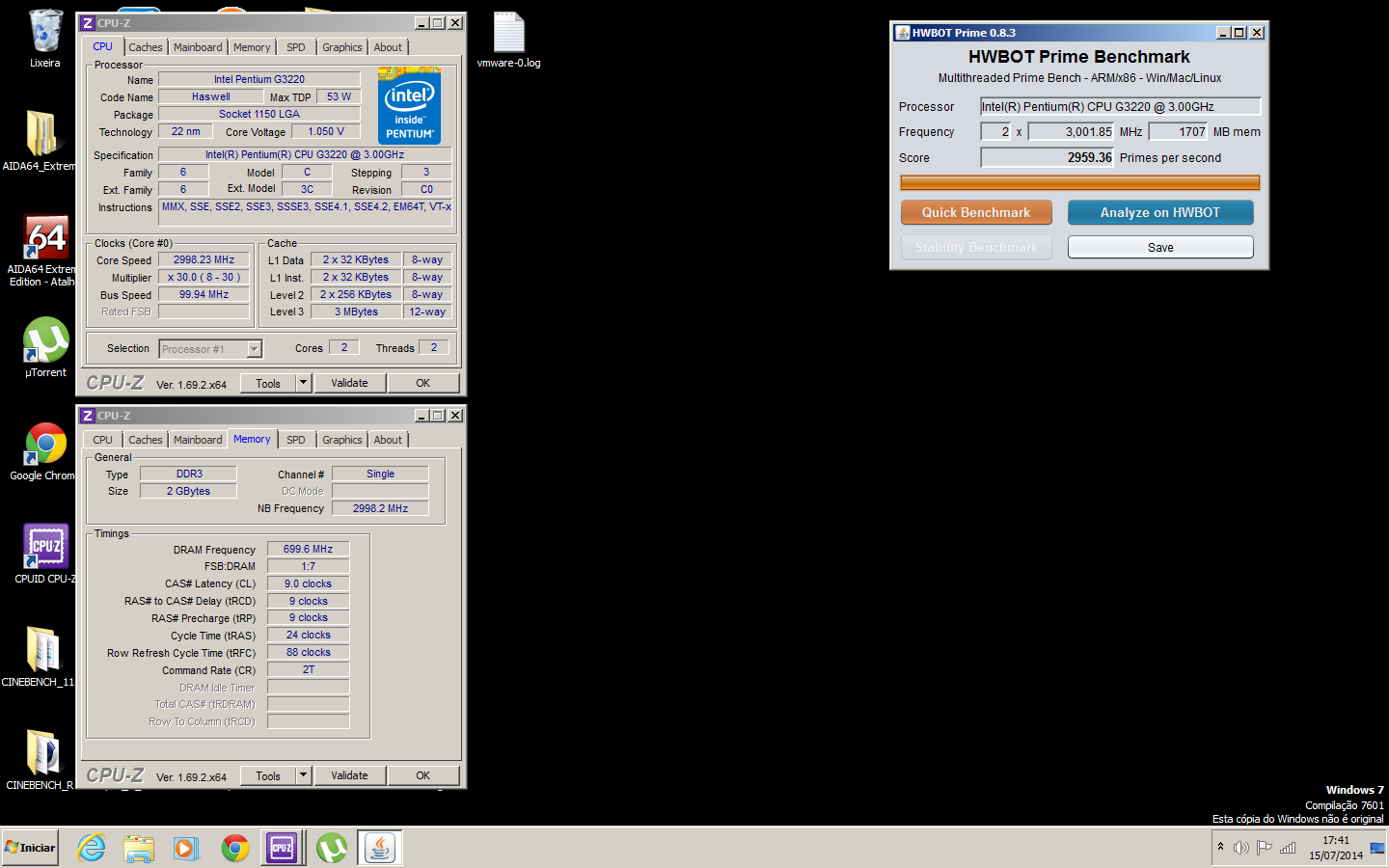Select the Level 3 cache value 3 MBytes
Image resolution: width=1389 pixels, height=868 pixels.
[x=356, y=312]
